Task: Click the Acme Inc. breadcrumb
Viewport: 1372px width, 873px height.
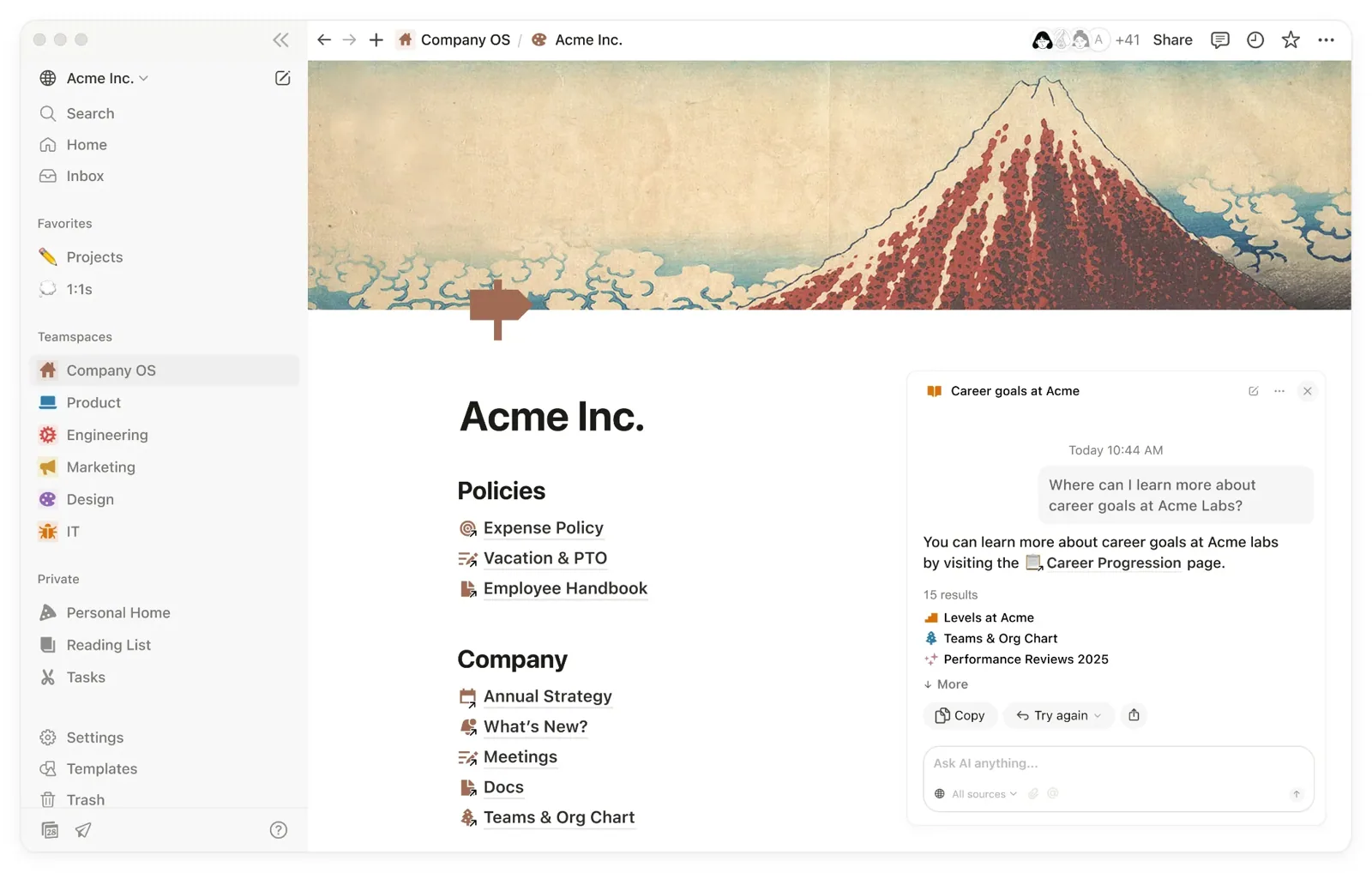Action: point(577,39)
